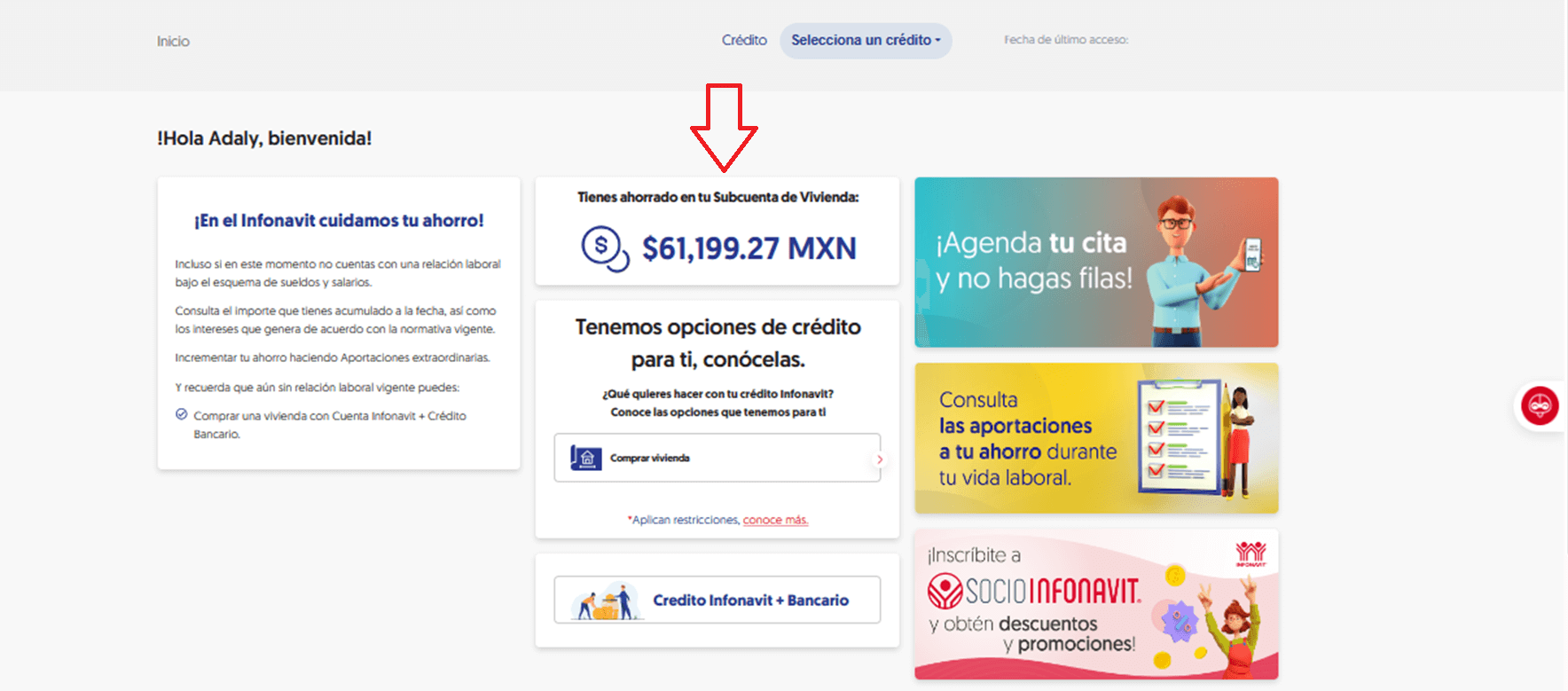The height and width of the screenshot is (691, 1568).
Task: Open the Crédito menu item
Action: [x=744, y=40]
